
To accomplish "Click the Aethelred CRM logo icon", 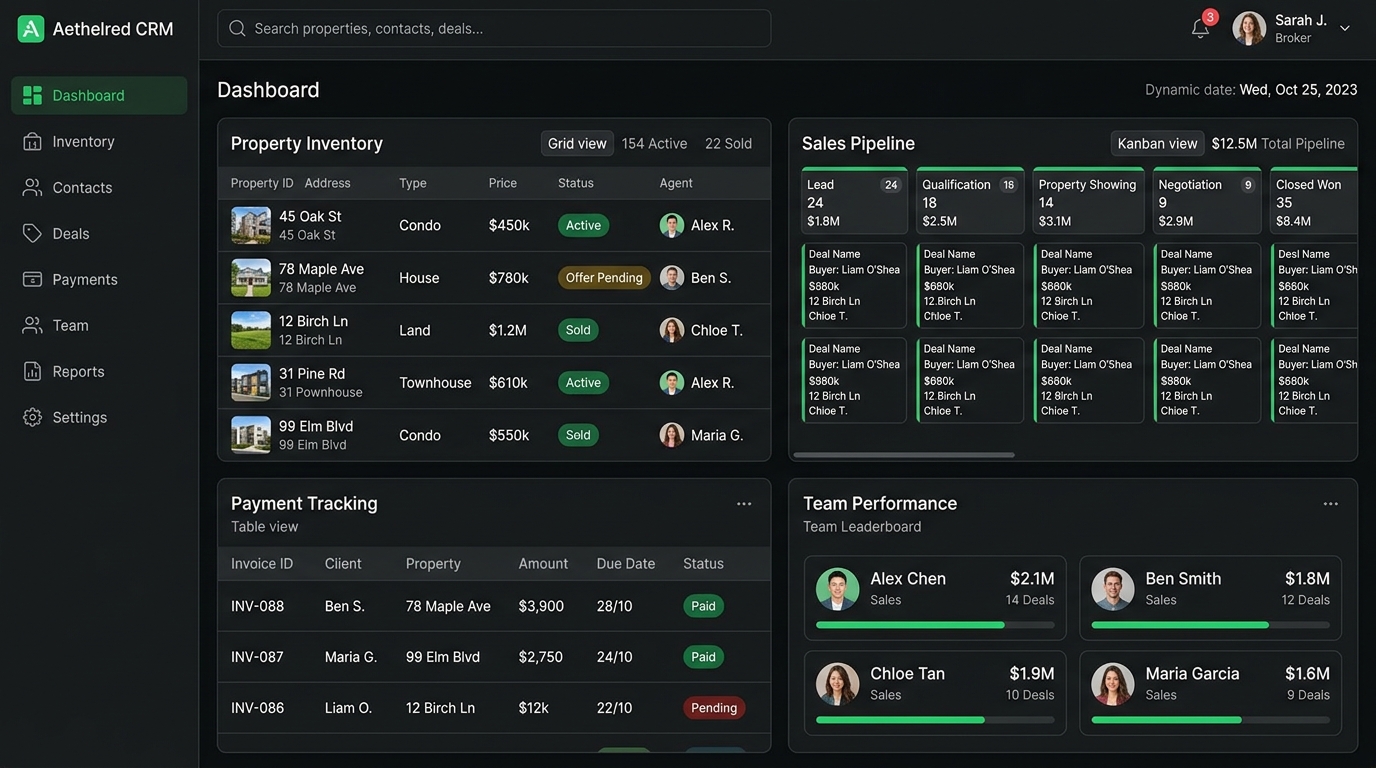I will pos(31,29).
